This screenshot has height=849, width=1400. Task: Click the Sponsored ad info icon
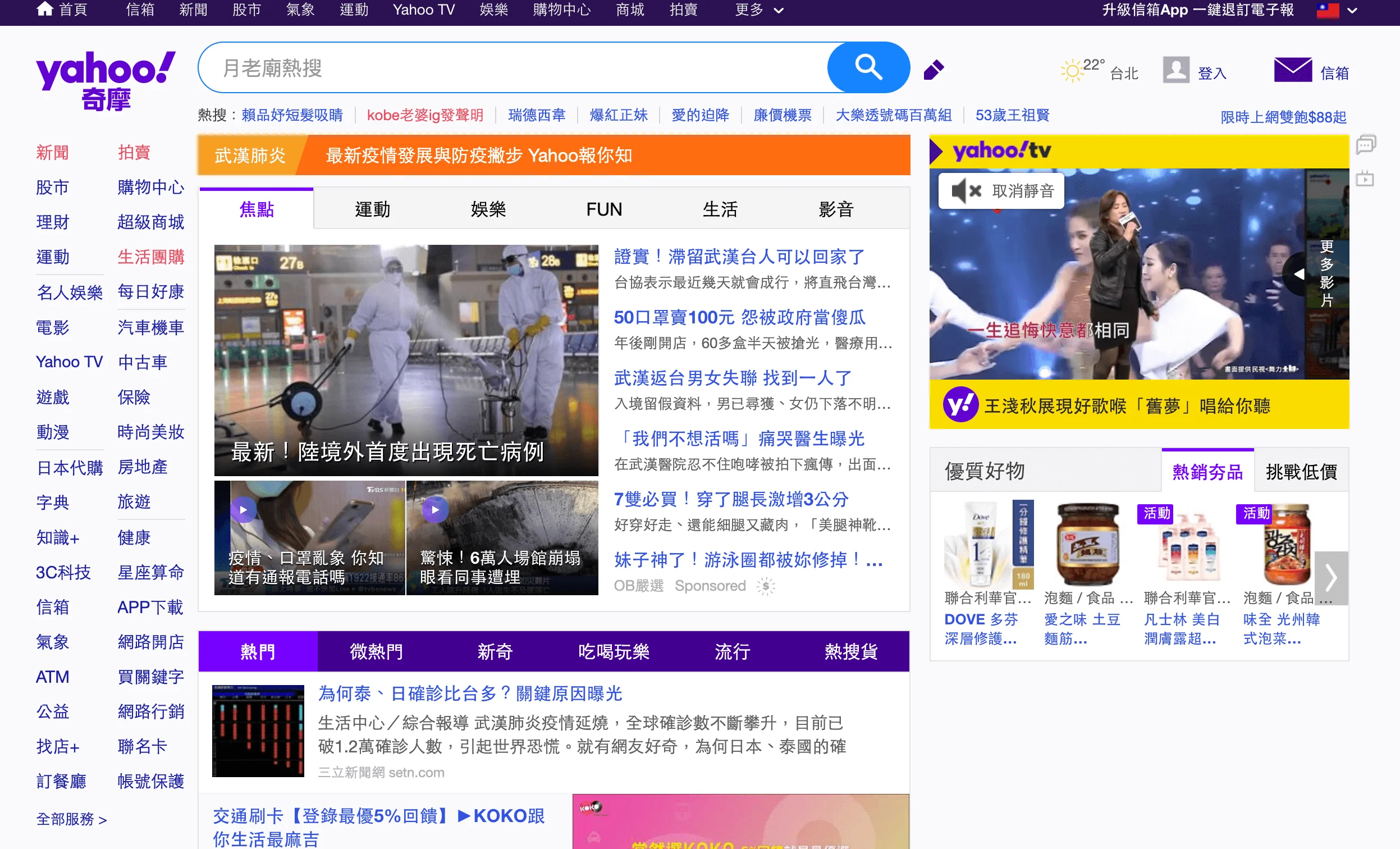click(x=765, y=585)
